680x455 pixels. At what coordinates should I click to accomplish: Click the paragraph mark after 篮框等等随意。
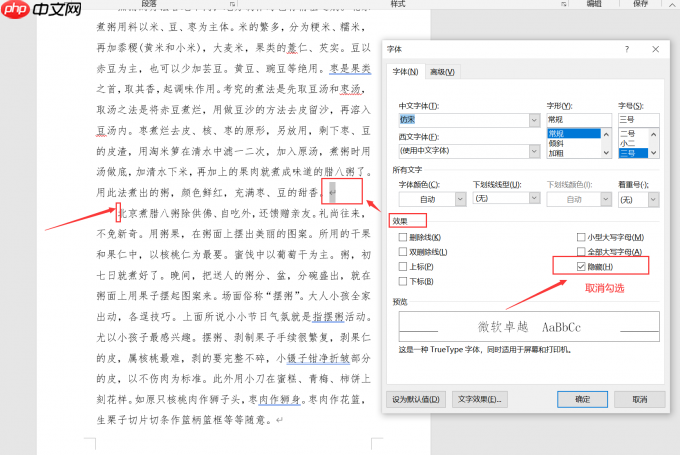click(280, 420)
